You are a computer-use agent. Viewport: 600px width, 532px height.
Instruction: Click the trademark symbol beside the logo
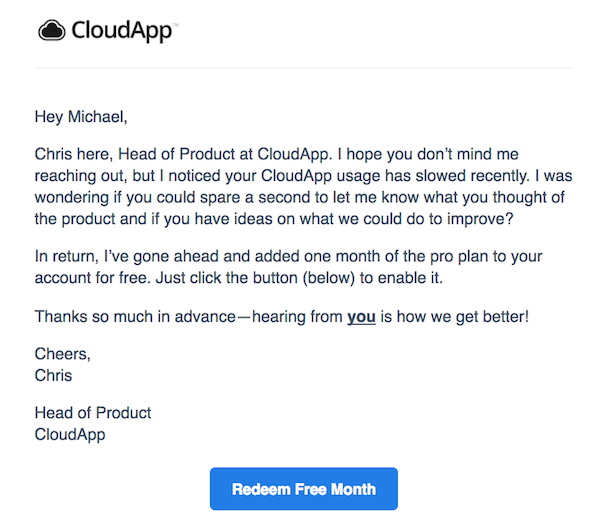point(175,24)
